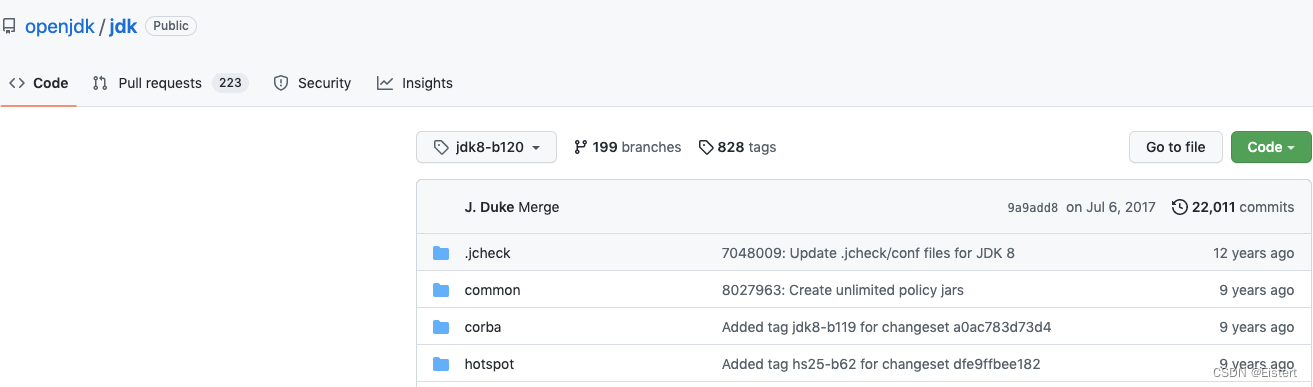
Task: Click the 223 pull requests counter
Action: coord(230,83)
